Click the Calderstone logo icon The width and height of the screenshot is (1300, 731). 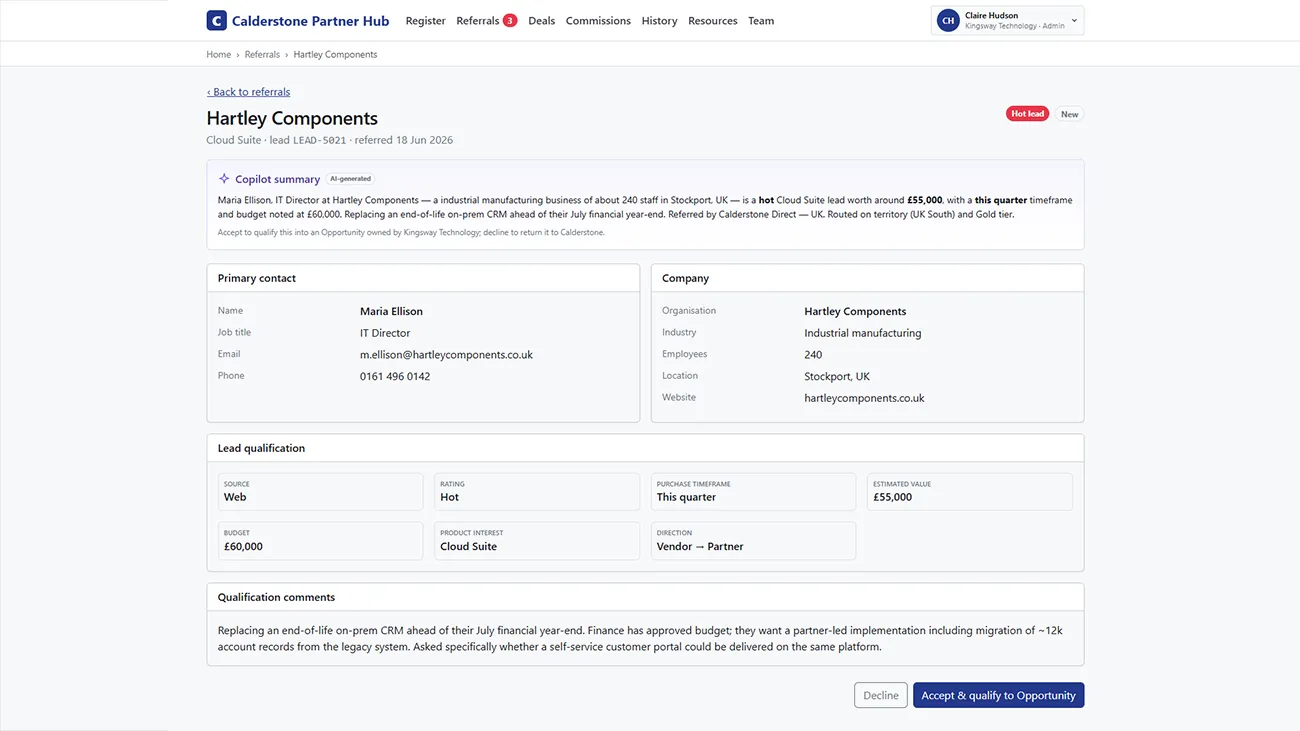click(x=216, y=20)
